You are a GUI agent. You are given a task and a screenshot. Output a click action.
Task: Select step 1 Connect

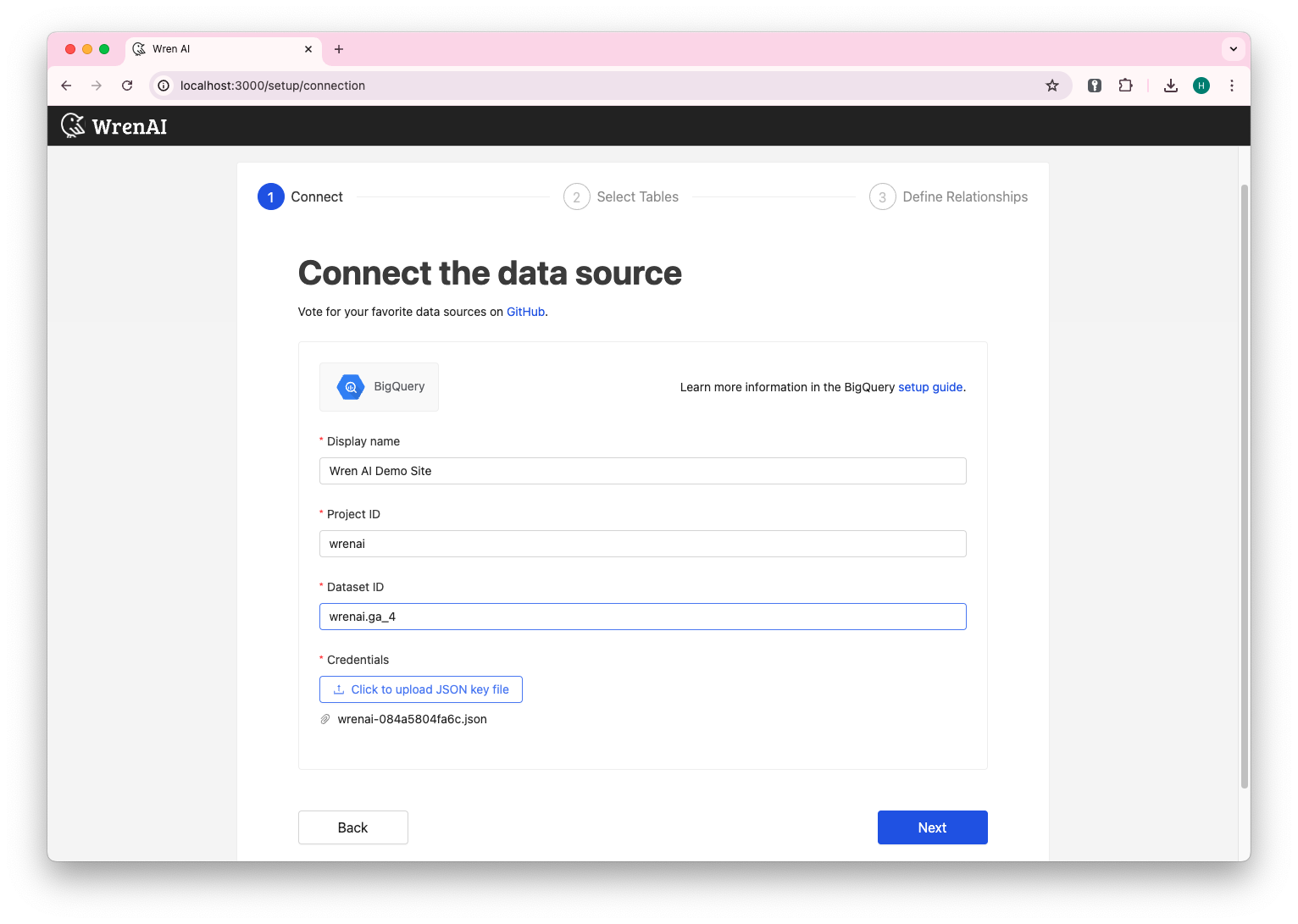click(300, 196)
